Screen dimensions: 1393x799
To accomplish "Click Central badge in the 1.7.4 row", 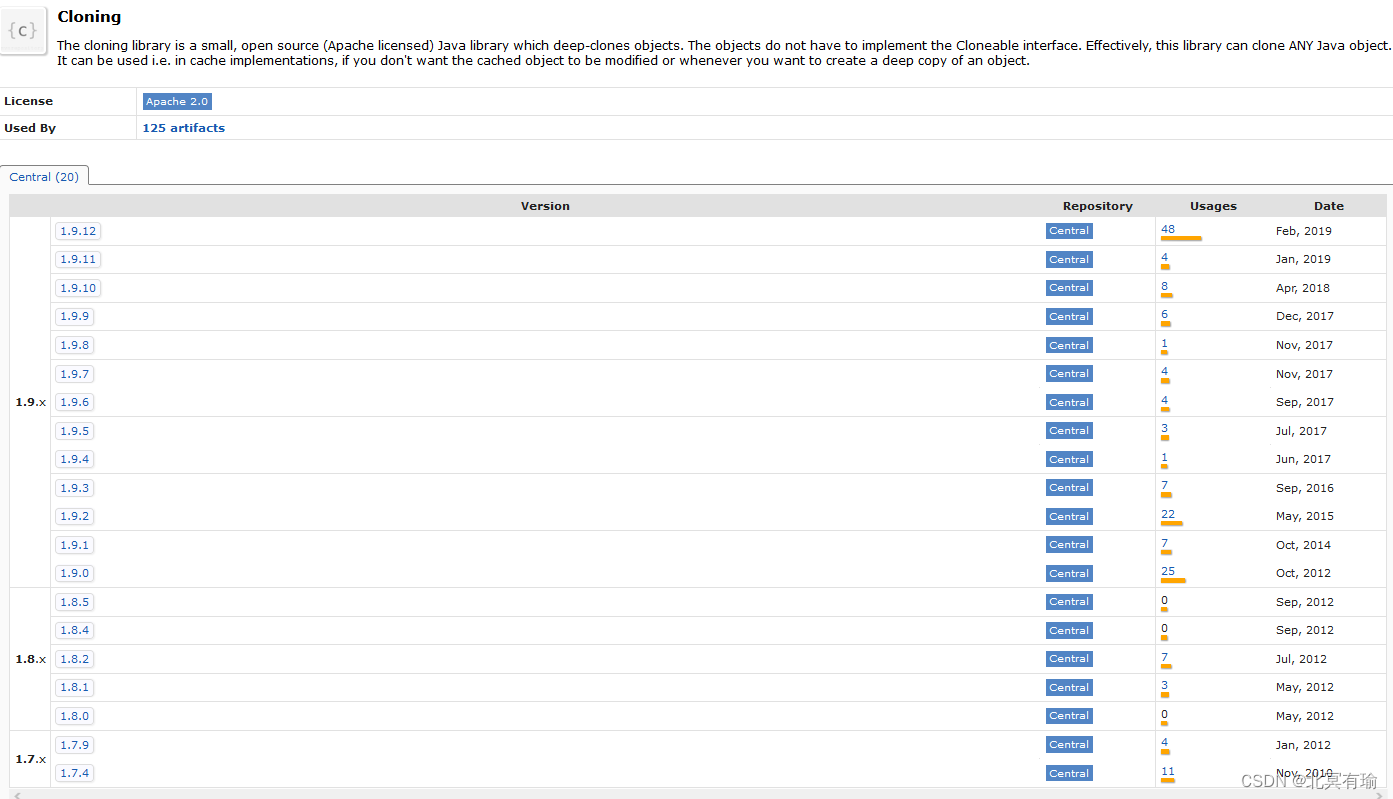I will tap(1069, 773).
